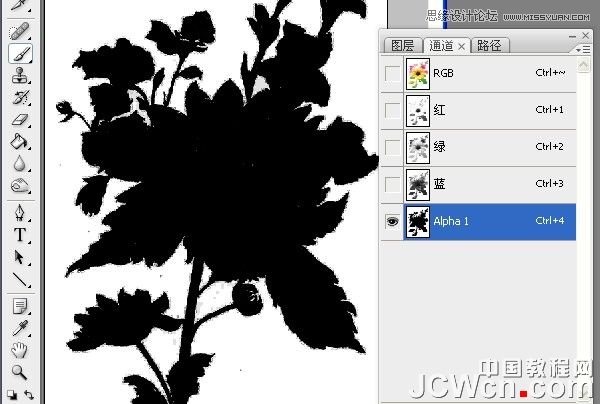Show the 绿 channel visibility box
The image size is (600, 404).
click(392, 147)
